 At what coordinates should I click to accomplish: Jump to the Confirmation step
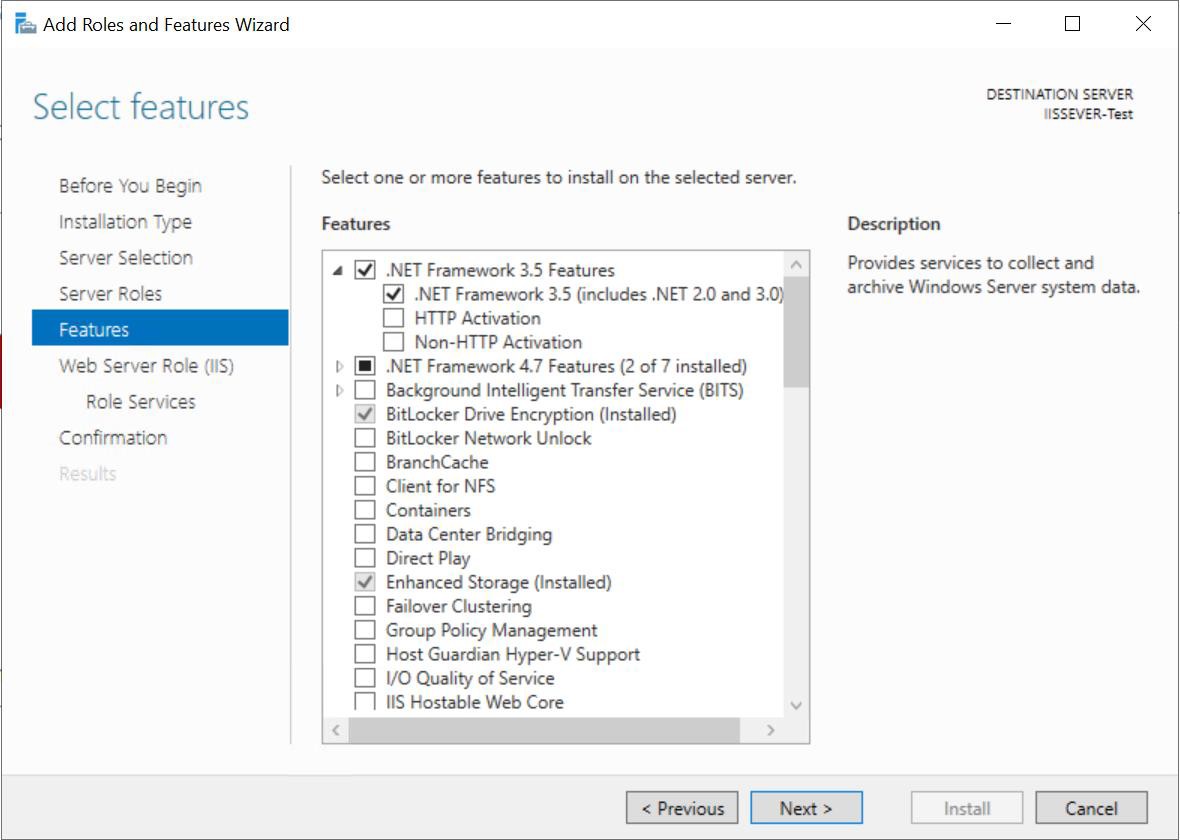pyautogui.click(x=113, y=438)
